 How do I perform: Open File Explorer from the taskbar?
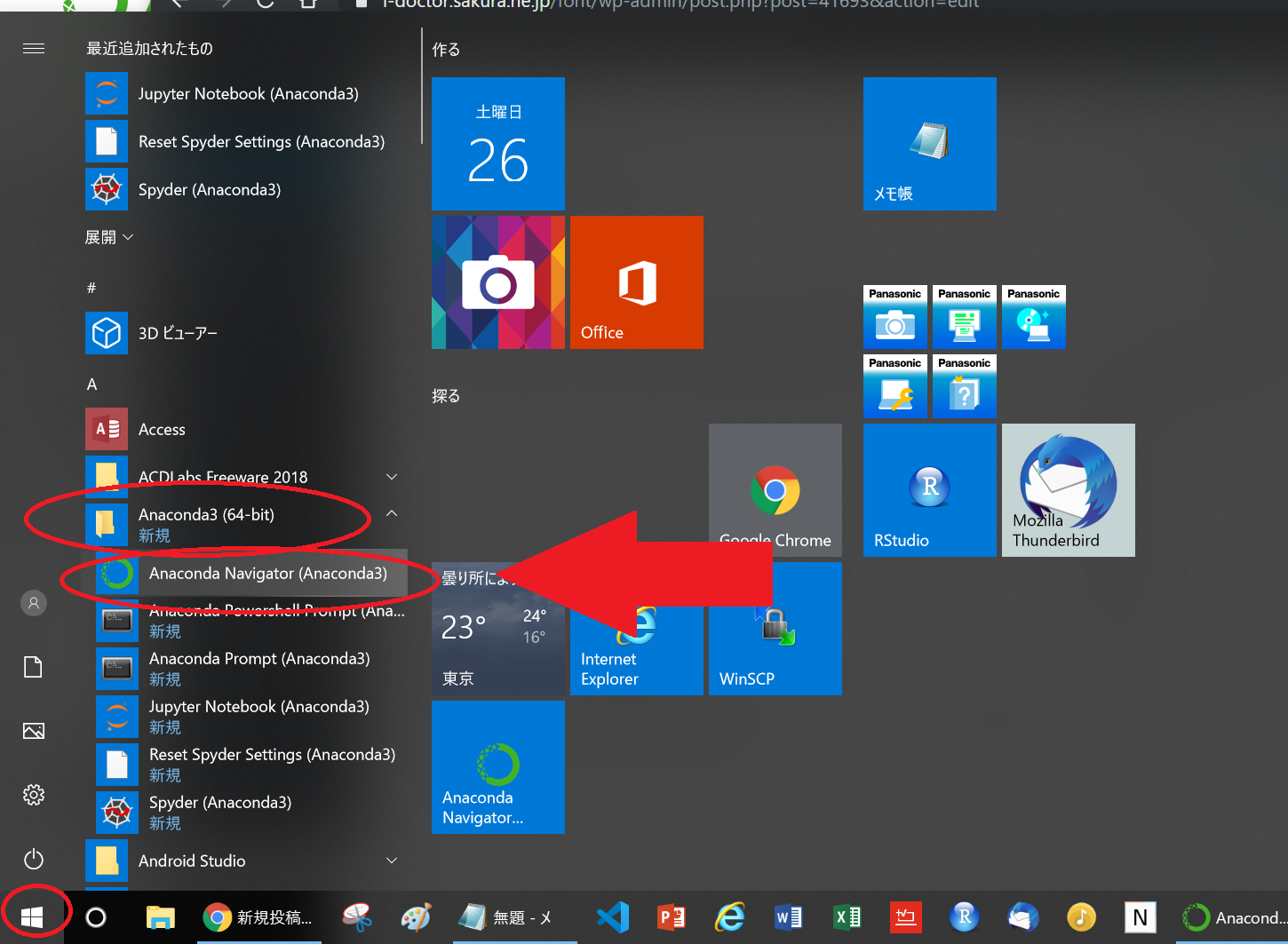click(x=161, y=917)
